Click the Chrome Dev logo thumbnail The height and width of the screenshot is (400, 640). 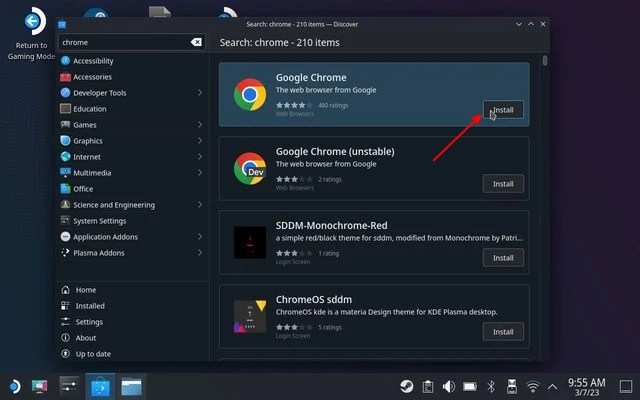250,168
